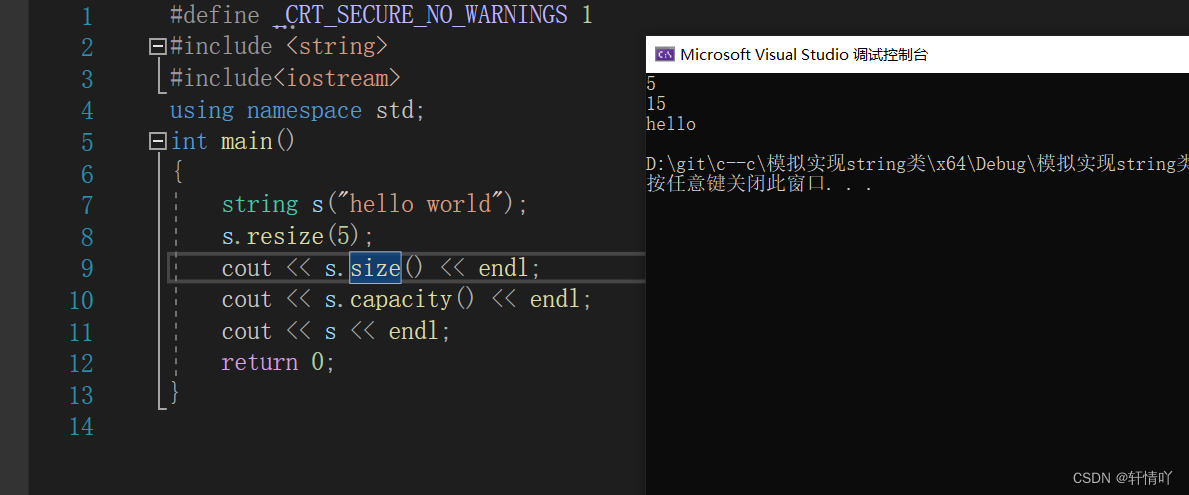
Task: Click line number 14 in the gutter
Action: 80,428
